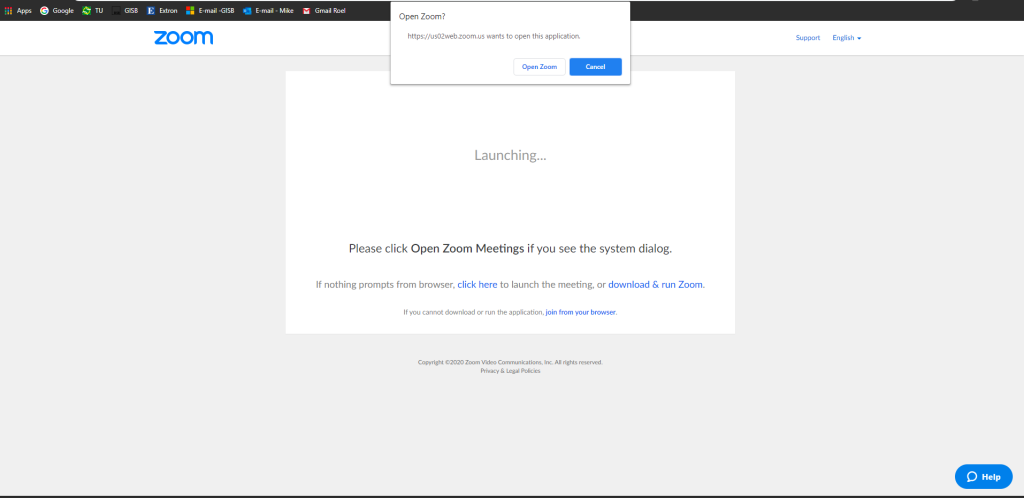This screenshot has width=1024, height=498.
Task: Open the Gmail Roel bookmark
Action: (325, 10)
